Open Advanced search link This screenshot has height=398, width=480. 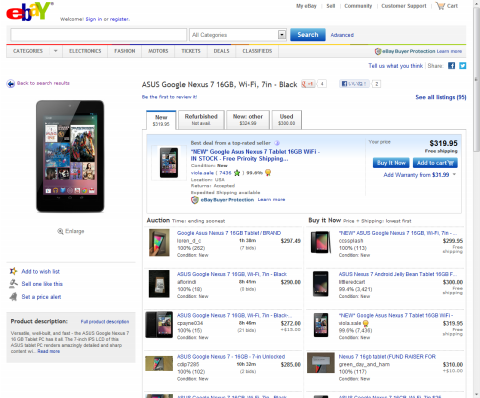point(342,35)
